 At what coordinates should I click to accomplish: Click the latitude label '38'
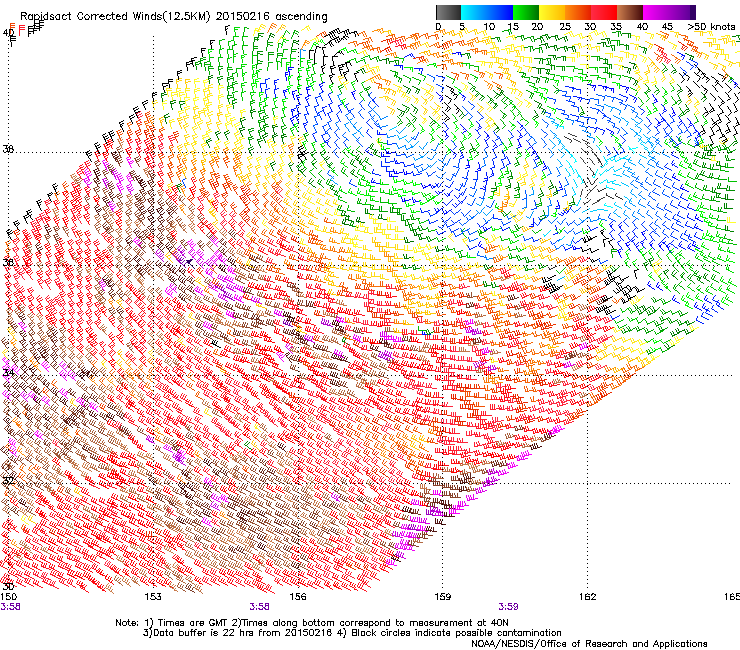8,150
